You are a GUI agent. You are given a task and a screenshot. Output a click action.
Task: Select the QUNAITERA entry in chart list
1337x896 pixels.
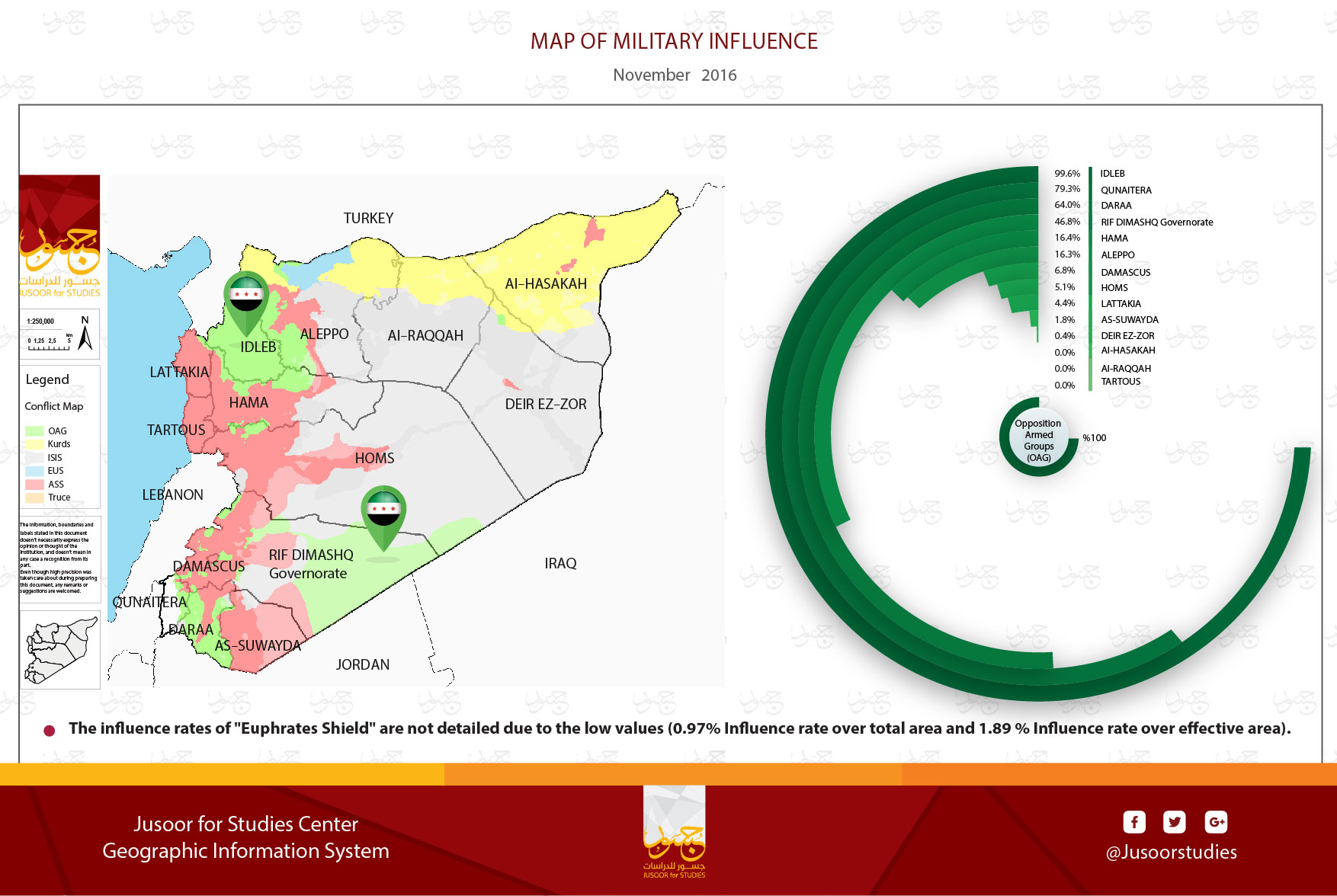coord(1126,190)
